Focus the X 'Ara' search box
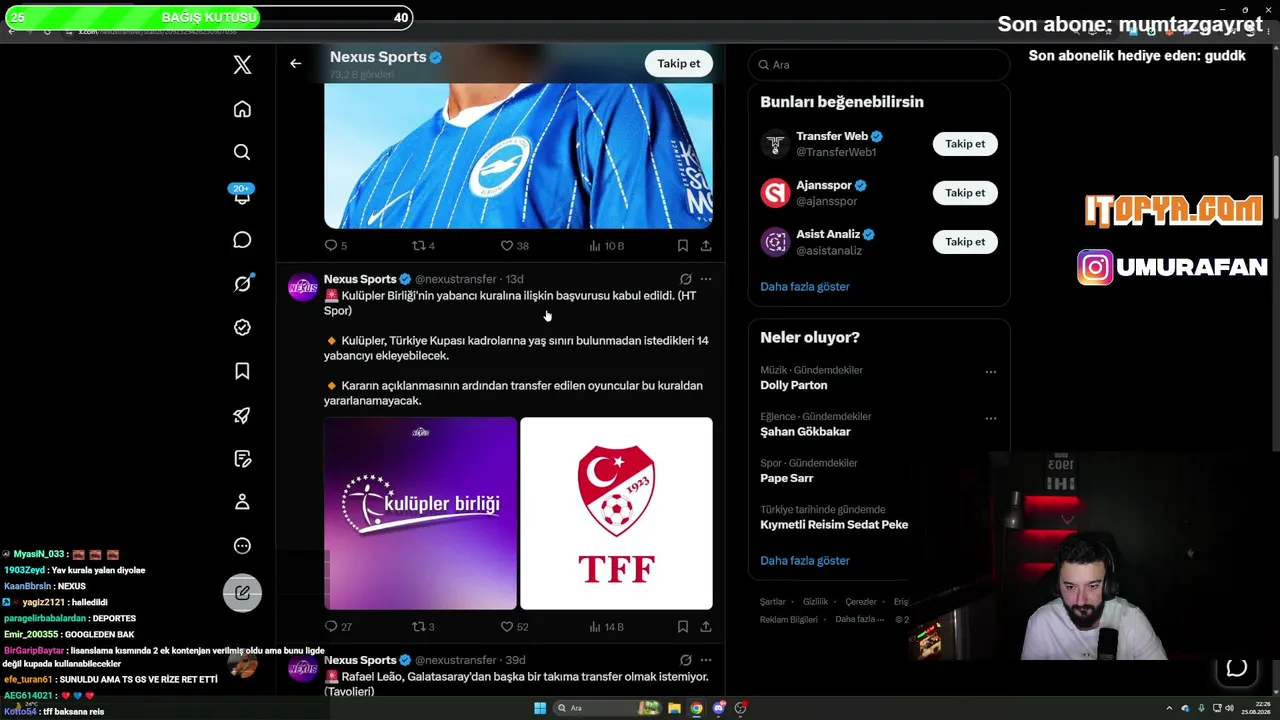This screenshot has width=1280, height=720. click(879, 65)
